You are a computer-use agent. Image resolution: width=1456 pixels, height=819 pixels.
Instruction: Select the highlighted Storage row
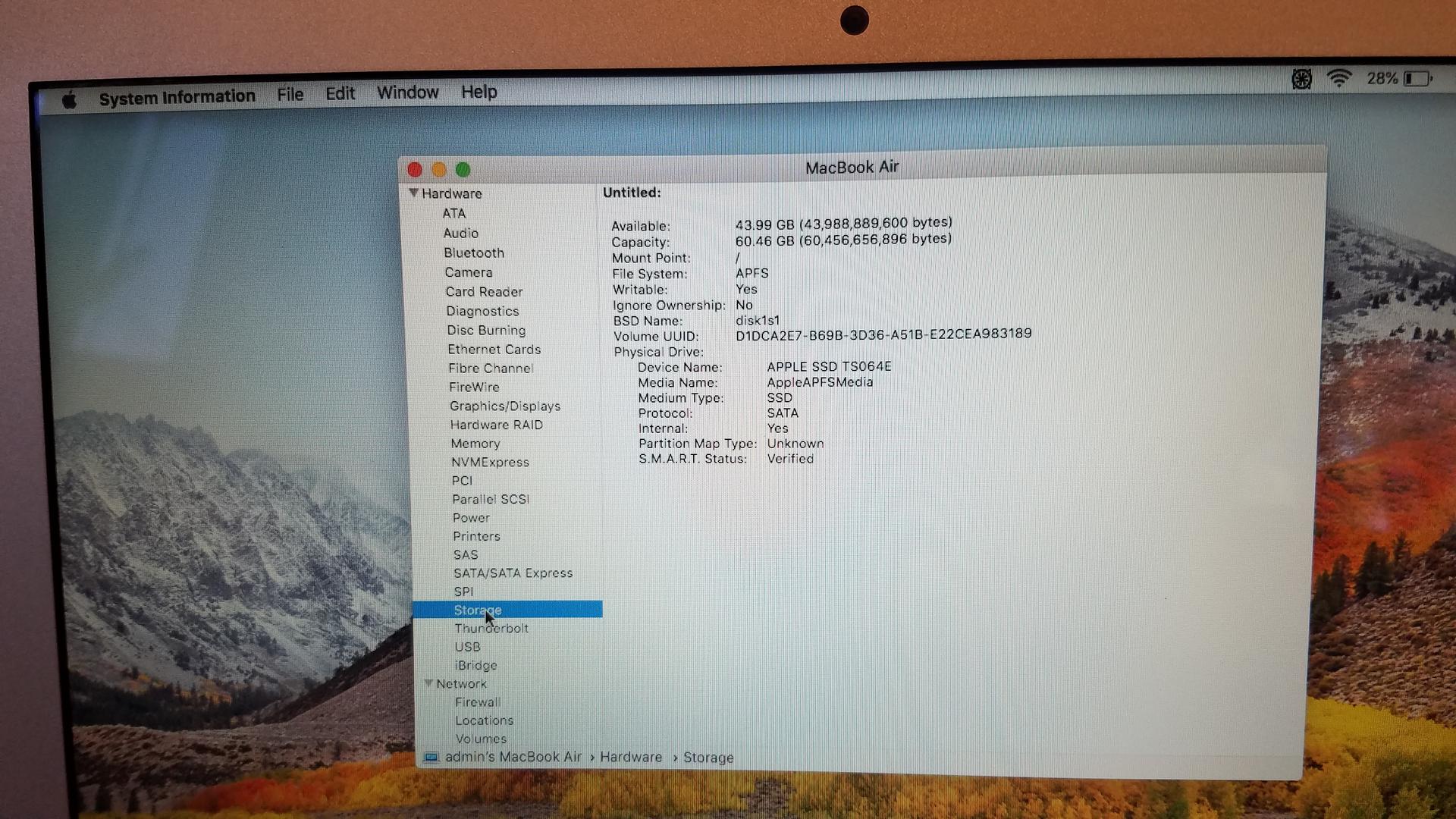point(507,610)
